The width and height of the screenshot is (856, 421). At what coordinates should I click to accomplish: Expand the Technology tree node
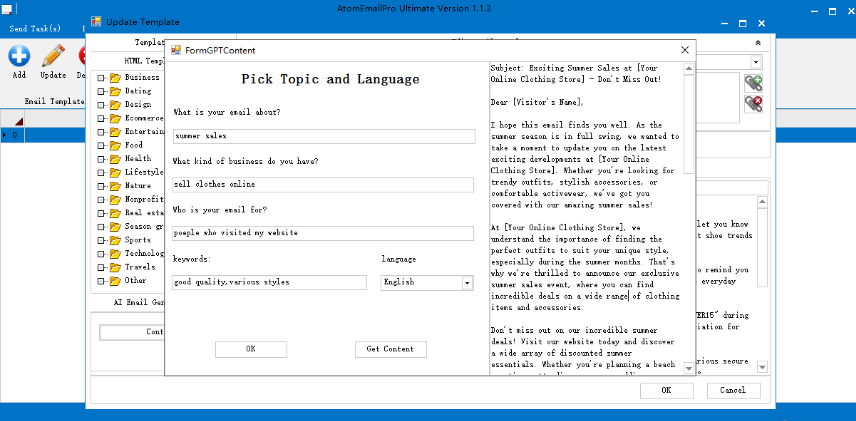click(x=101, y=253)
